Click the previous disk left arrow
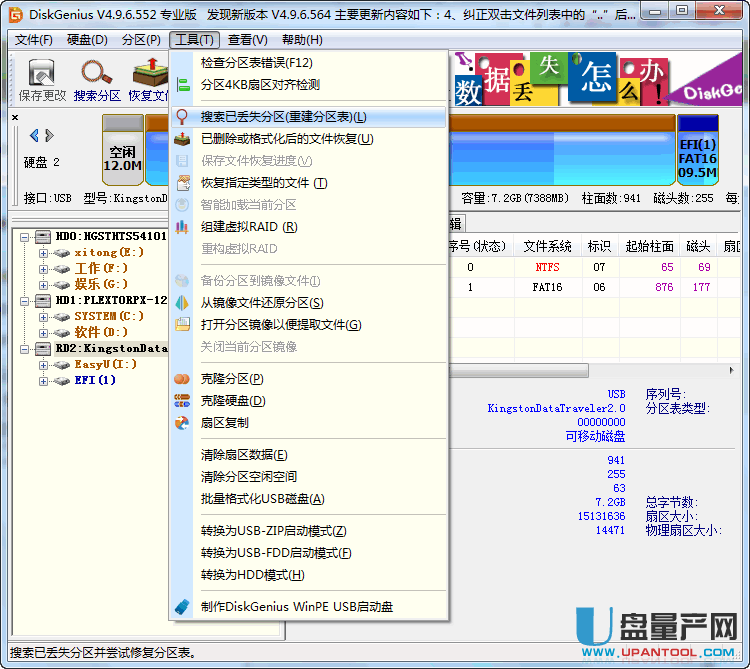This screenshot has height=669, width=750. point(34,136)
